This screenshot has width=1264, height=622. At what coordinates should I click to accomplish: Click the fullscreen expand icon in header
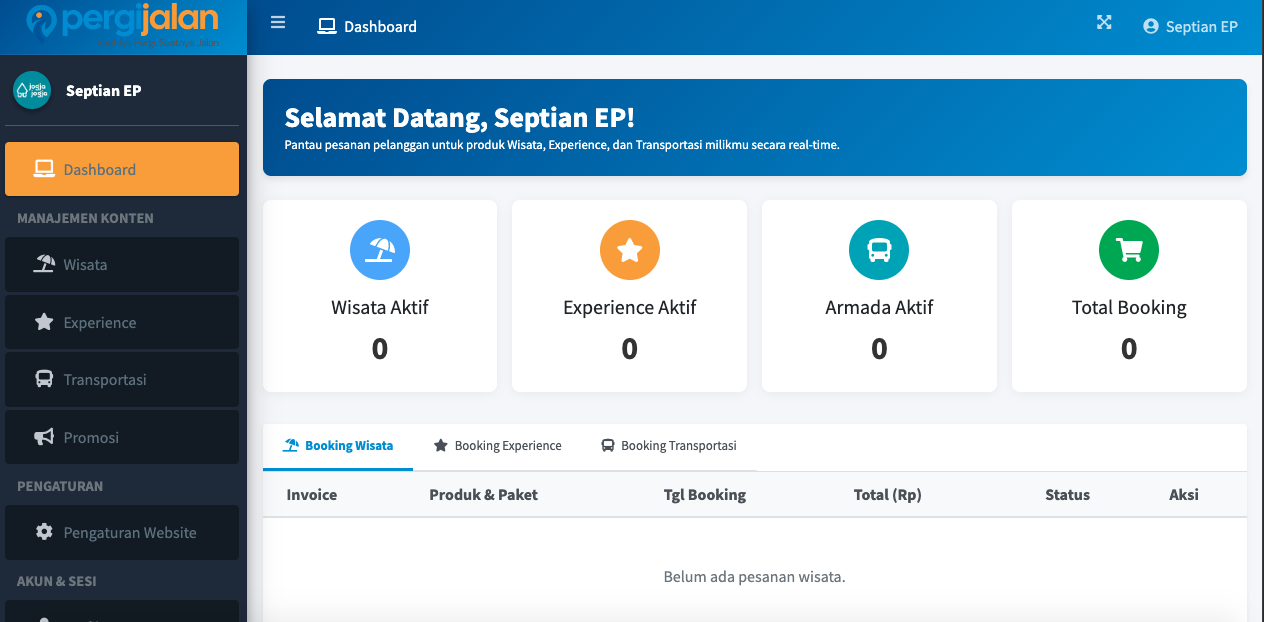pos(1104,22)
